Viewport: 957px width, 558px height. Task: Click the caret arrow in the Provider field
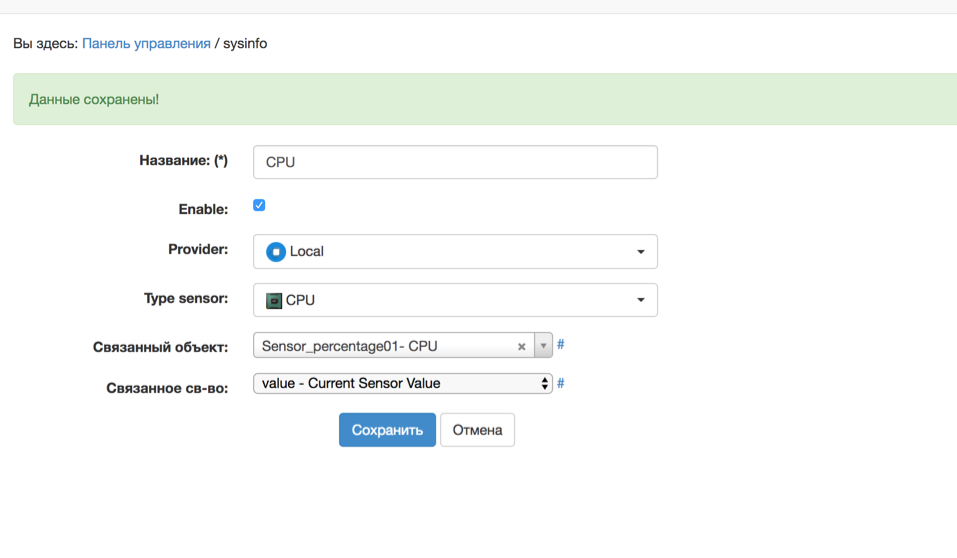641,252
